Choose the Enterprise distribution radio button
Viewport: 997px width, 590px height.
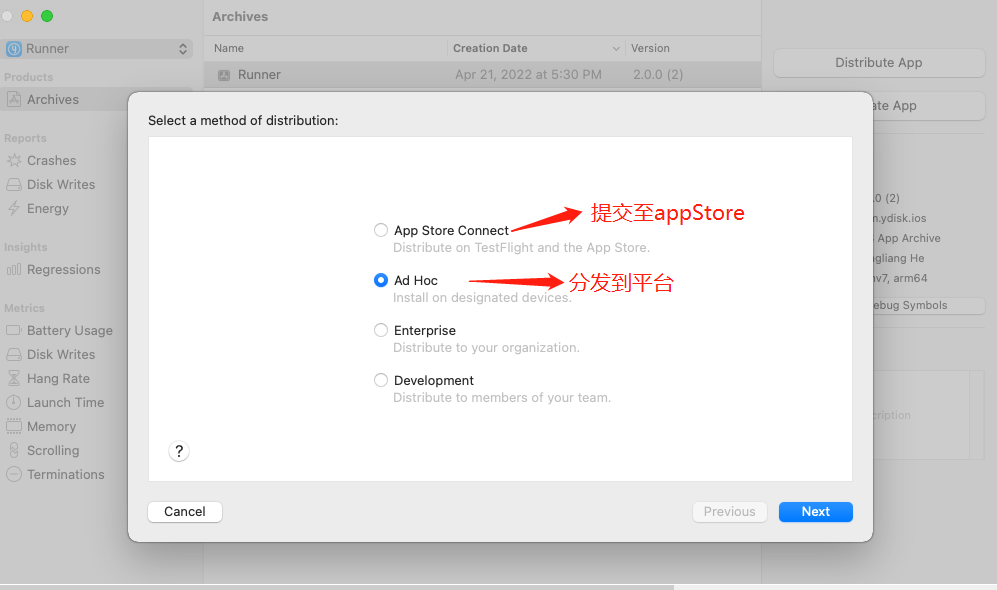pos(381,330)
